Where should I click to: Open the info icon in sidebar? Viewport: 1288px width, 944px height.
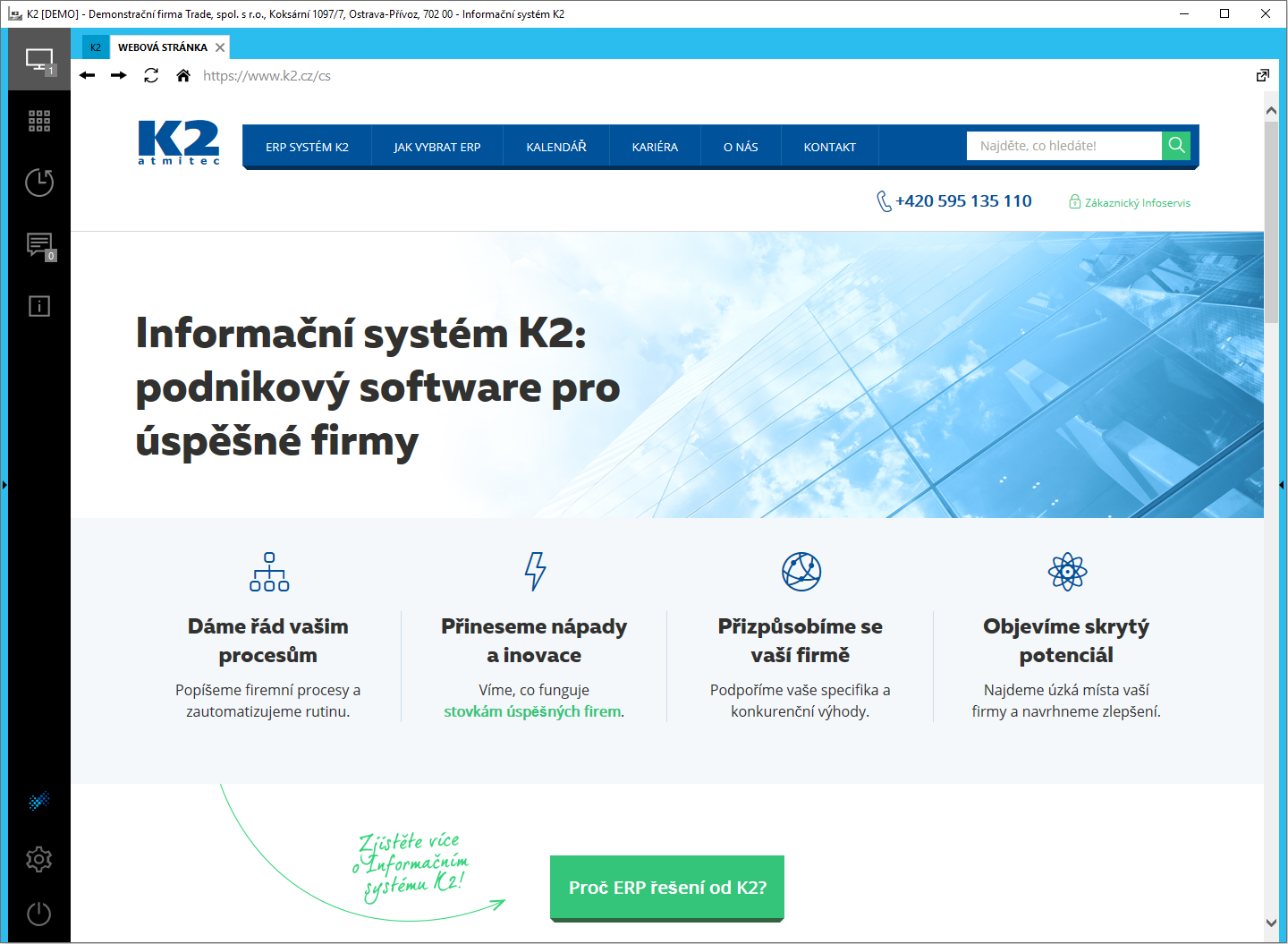coord(39,306)
